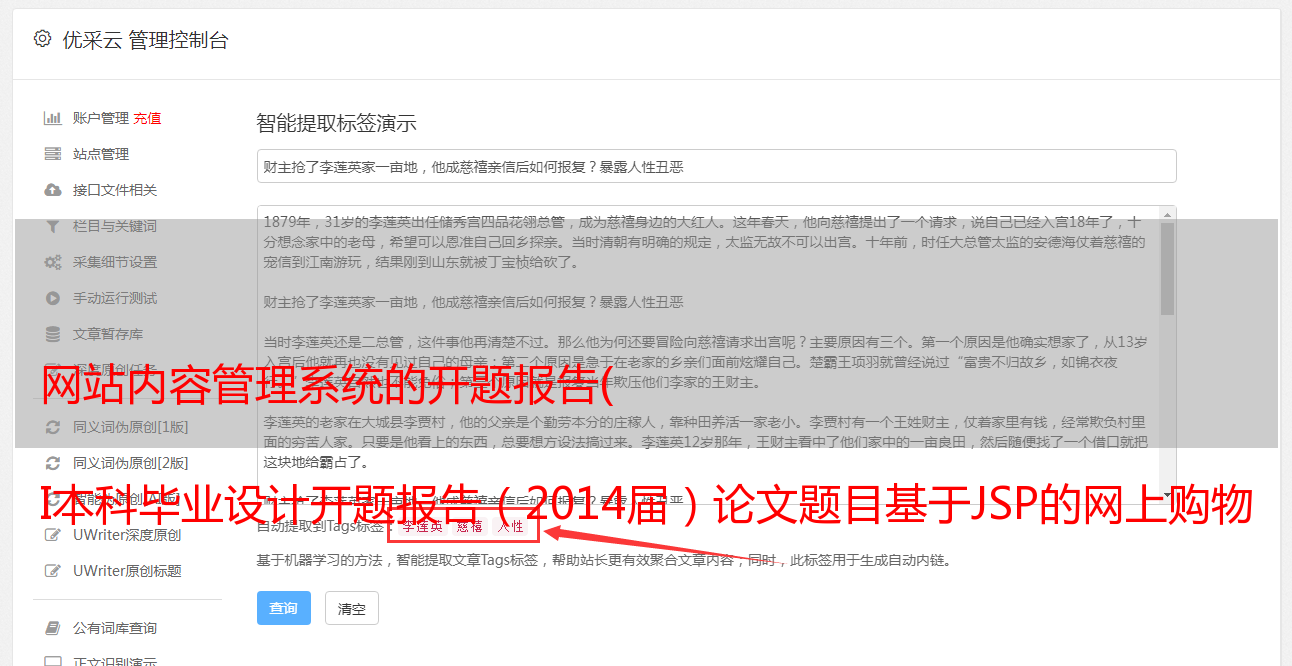
Task: Click the funnel icon for 栏目与关键词
Action: tap(53, 226)
